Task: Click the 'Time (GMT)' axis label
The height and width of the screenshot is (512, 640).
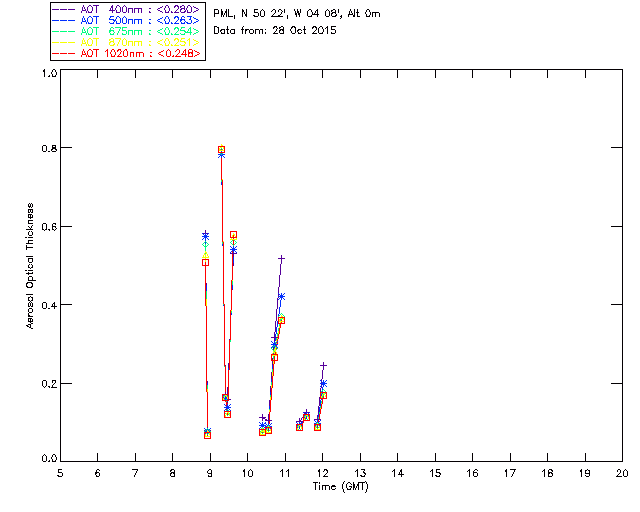Action: click(x=340, y=487)
